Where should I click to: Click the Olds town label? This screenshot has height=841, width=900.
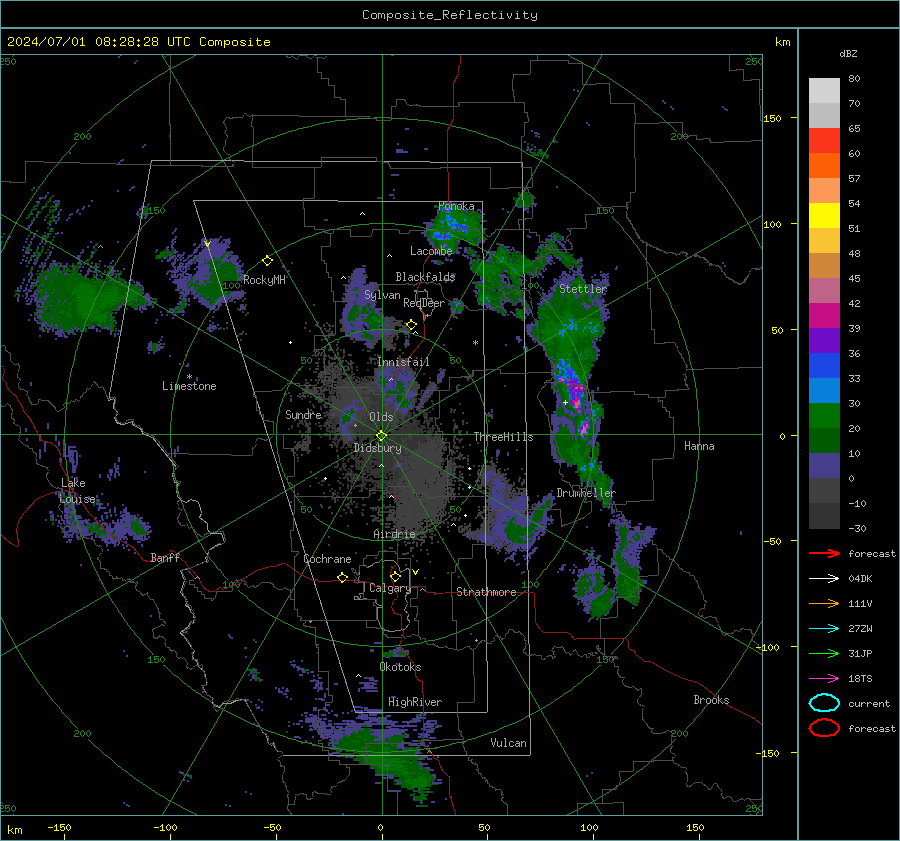[x=381, y=417]
